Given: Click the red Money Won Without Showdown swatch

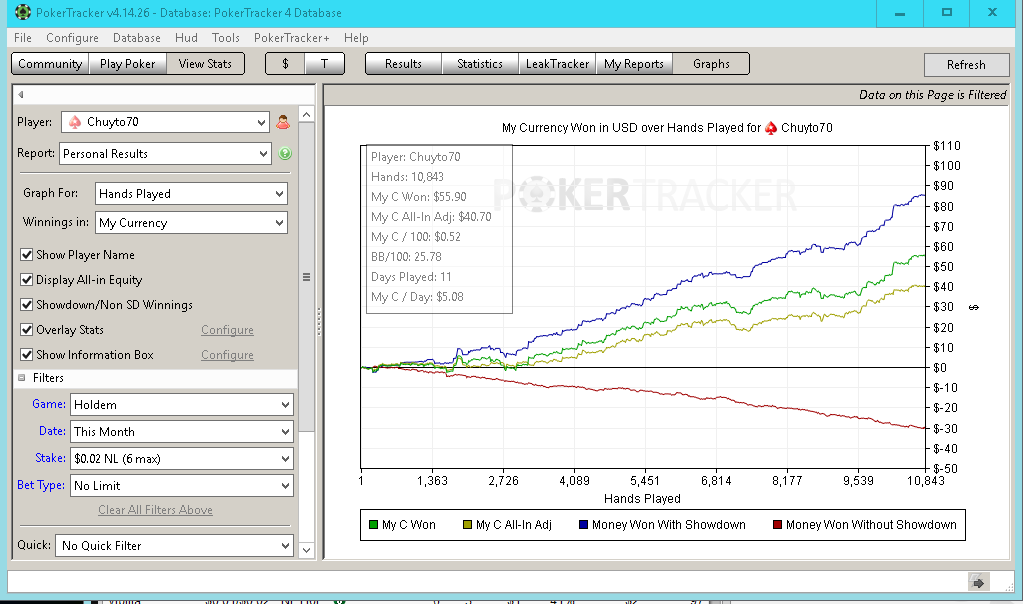Looking at the screenshot, I should tap(777, 524).
